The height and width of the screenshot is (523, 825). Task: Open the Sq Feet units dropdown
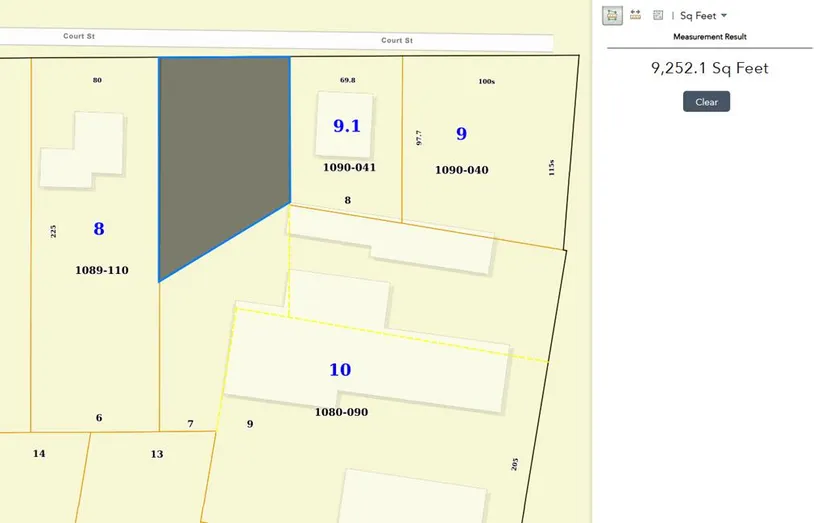point(704,16)
